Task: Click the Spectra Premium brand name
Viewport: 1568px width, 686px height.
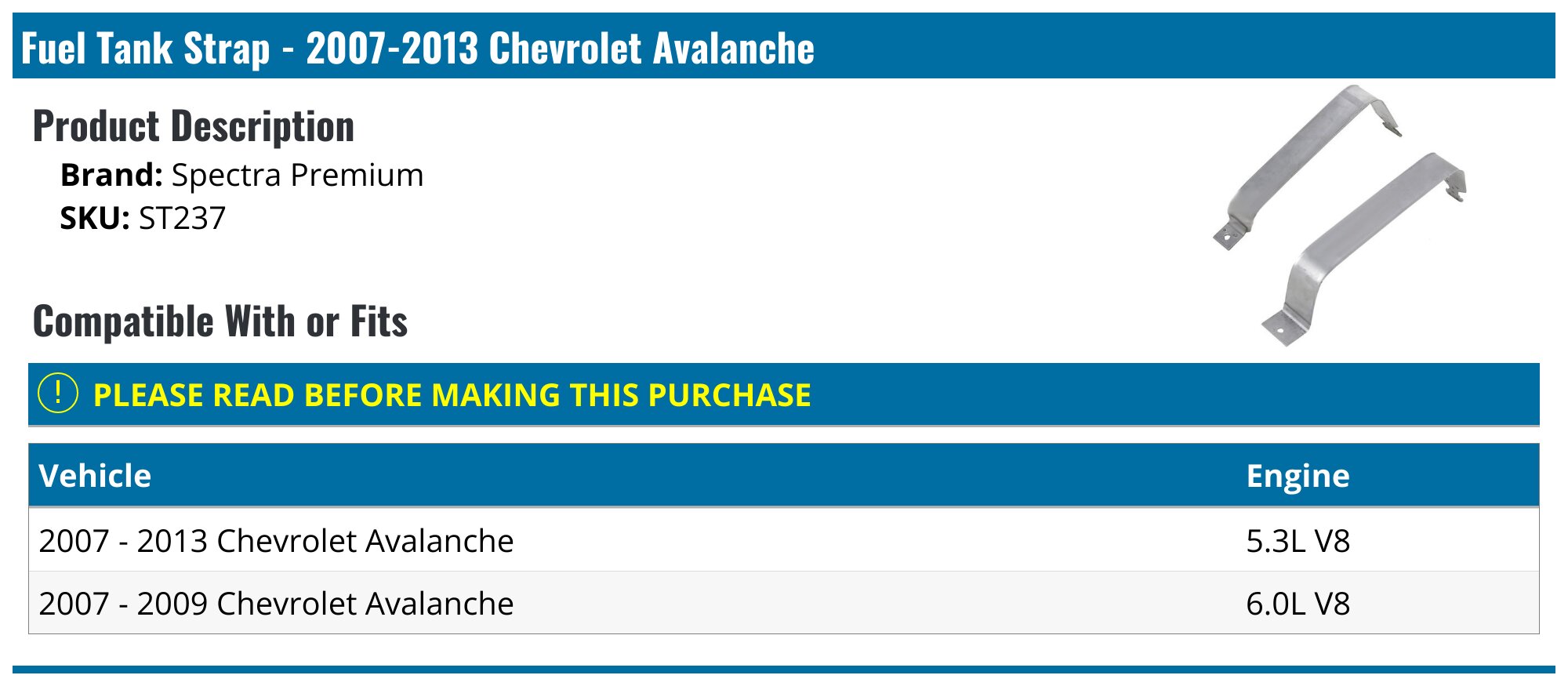Action: click(x=297, y=175)
